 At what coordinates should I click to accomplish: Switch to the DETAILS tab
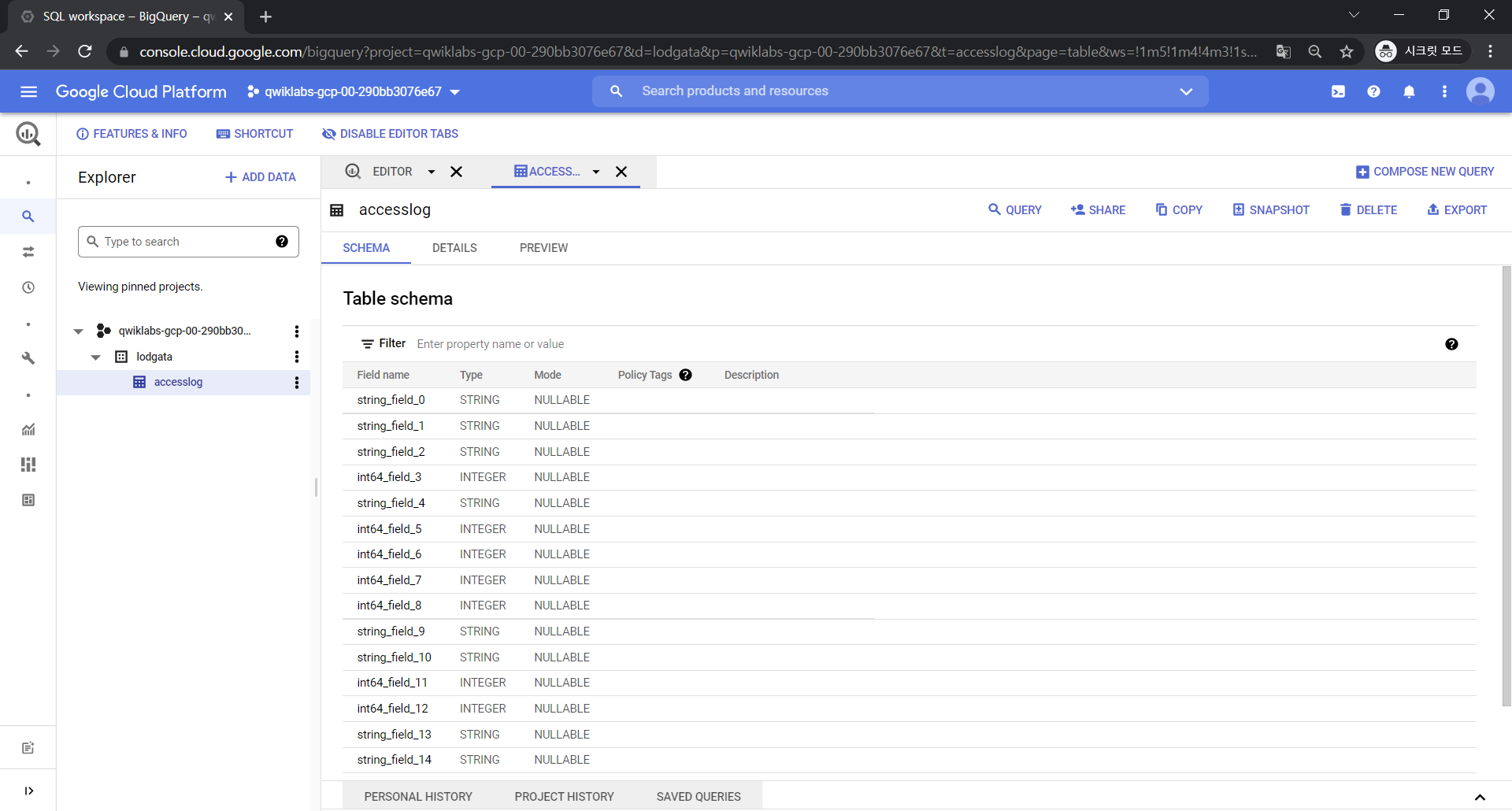tap(454, 248)
